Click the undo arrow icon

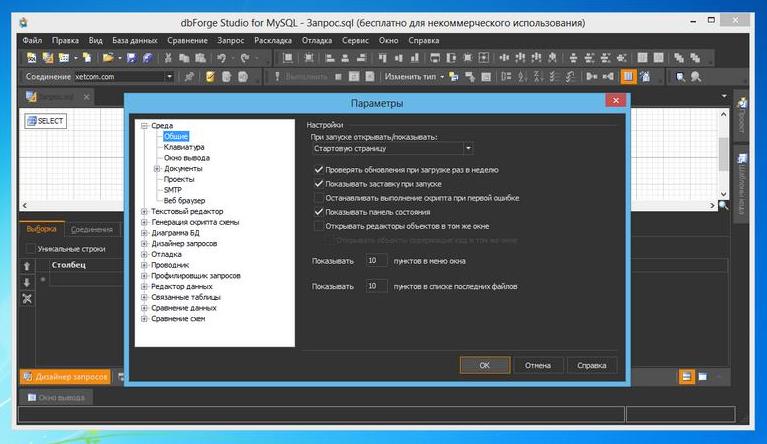click(222, 58)
